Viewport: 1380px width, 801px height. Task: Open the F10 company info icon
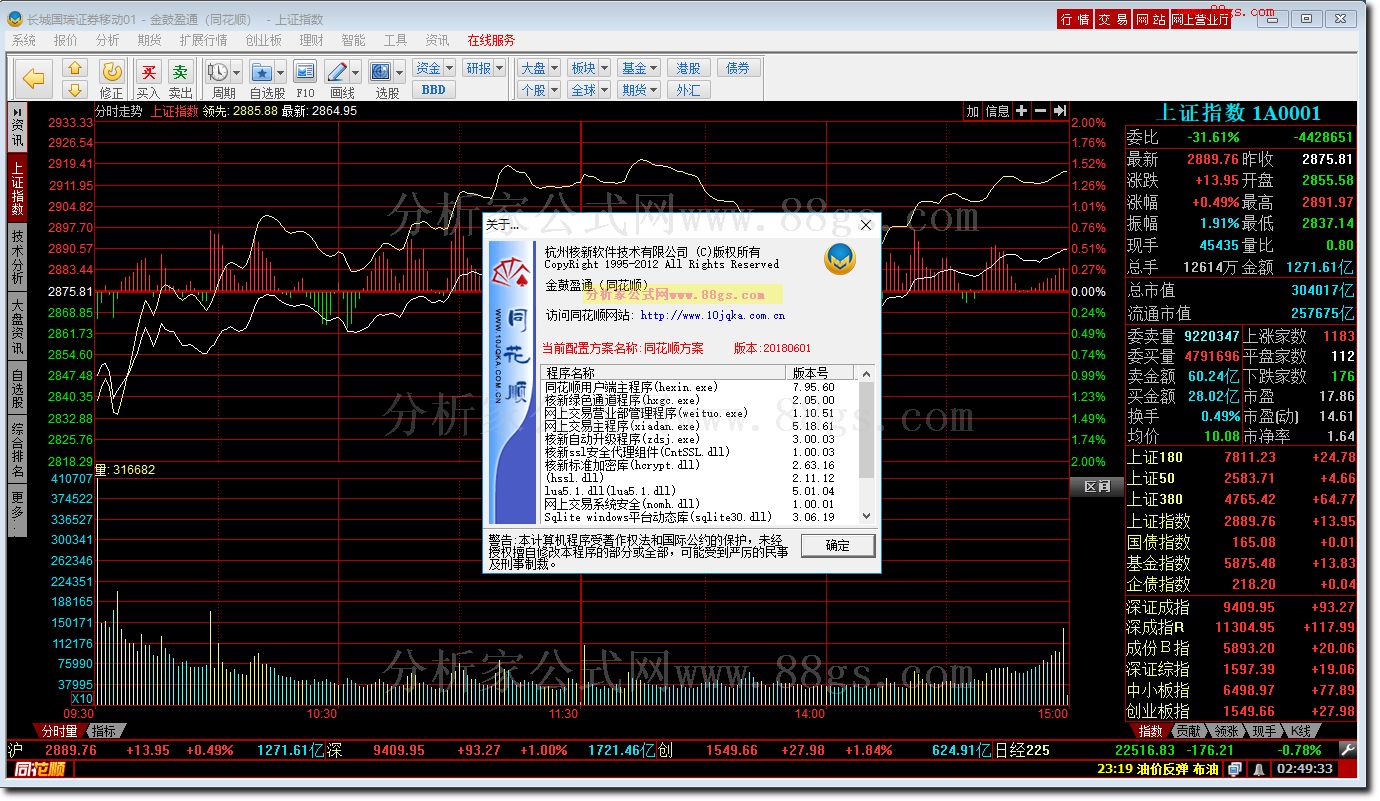coord(305,72)
